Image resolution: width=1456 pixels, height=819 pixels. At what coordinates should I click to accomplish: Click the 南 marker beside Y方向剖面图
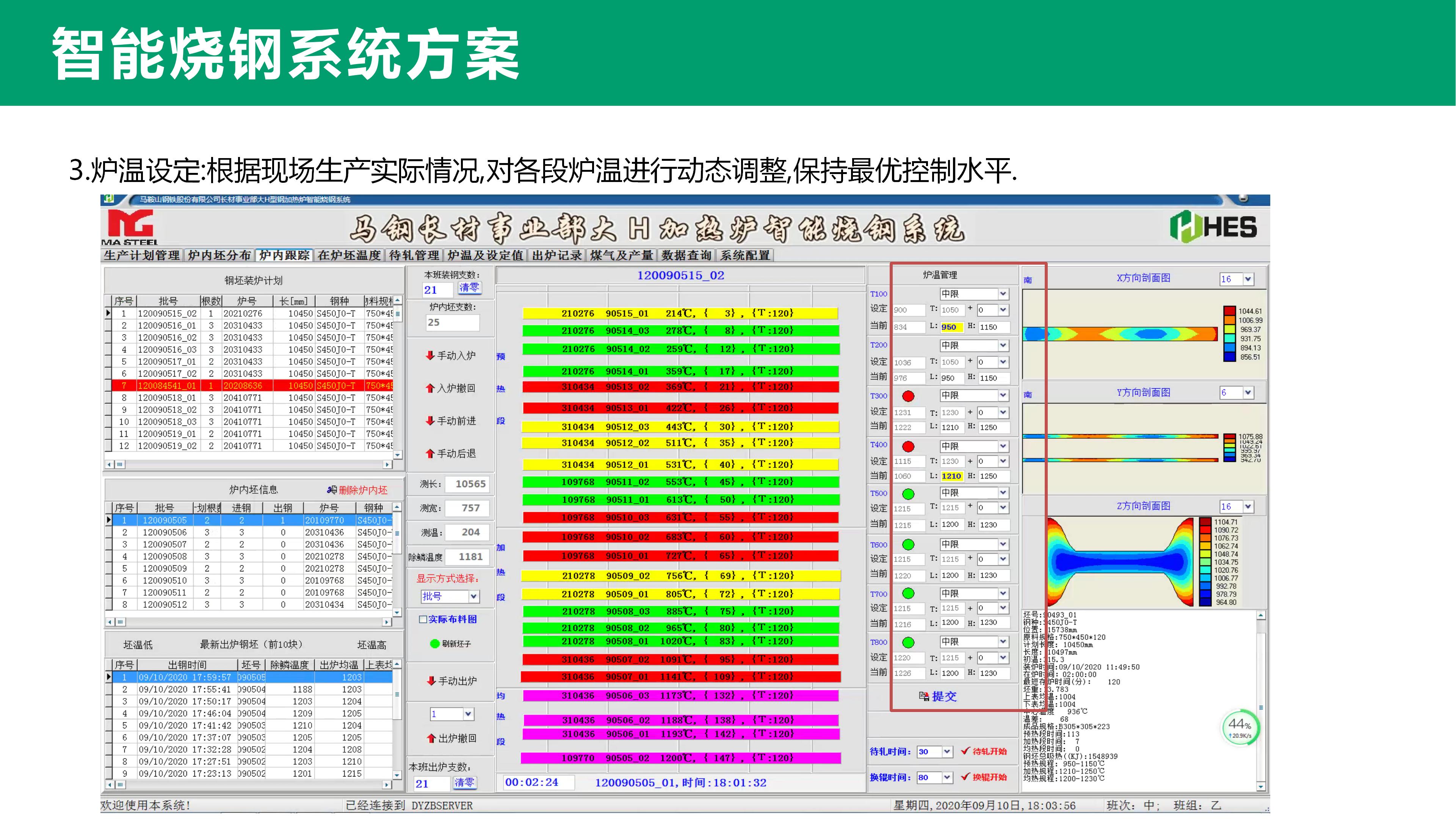pyautogui.click(x=1028, y=394)
